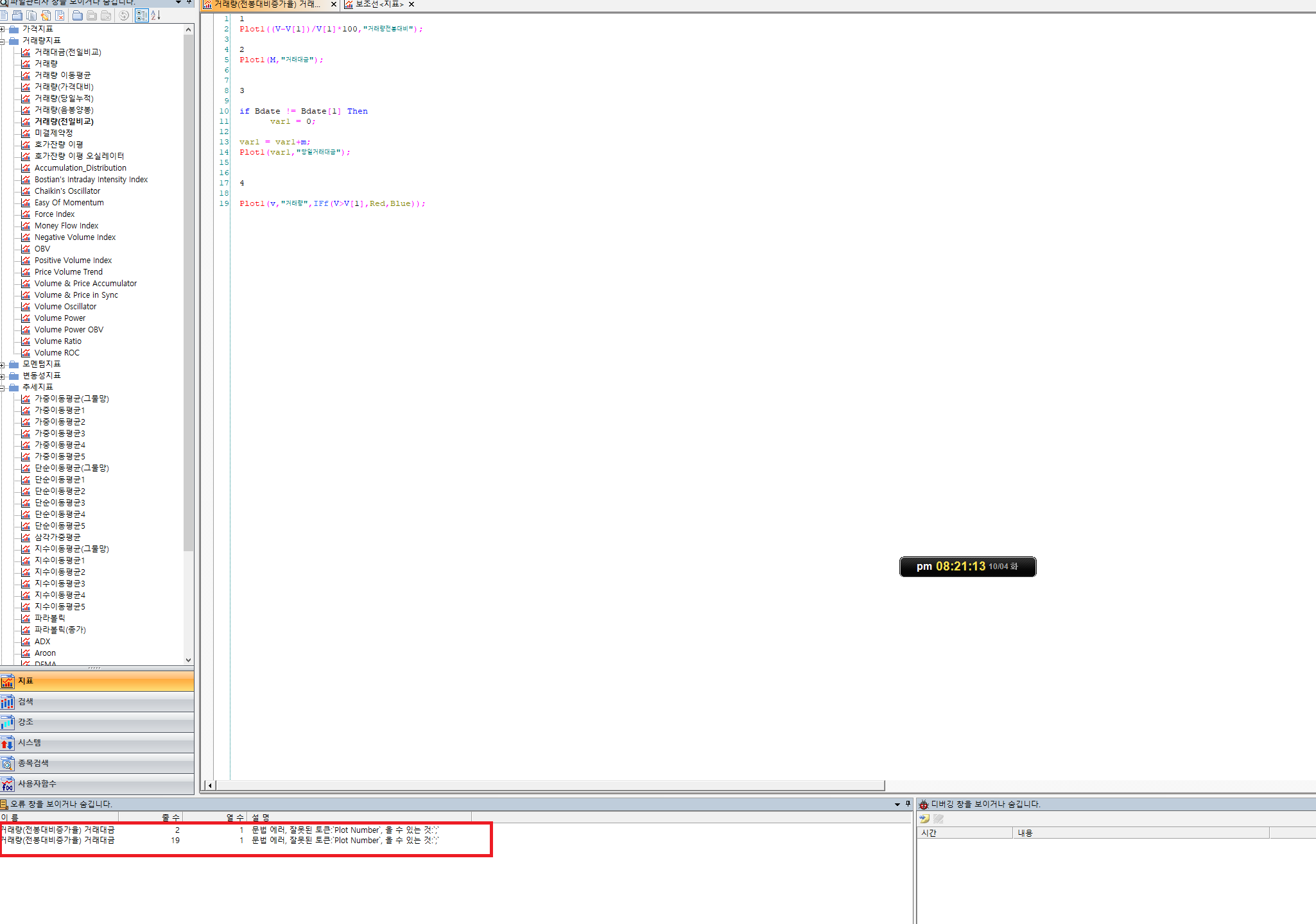Click the delete file icon with red X

pos(60,15)
